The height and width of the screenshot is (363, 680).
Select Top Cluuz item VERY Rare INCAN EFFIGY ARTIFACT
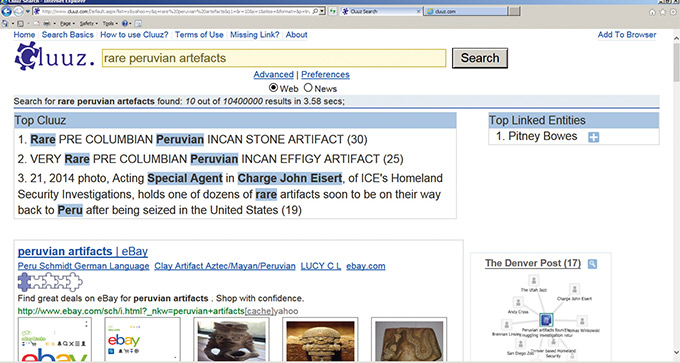pos(210,159)
